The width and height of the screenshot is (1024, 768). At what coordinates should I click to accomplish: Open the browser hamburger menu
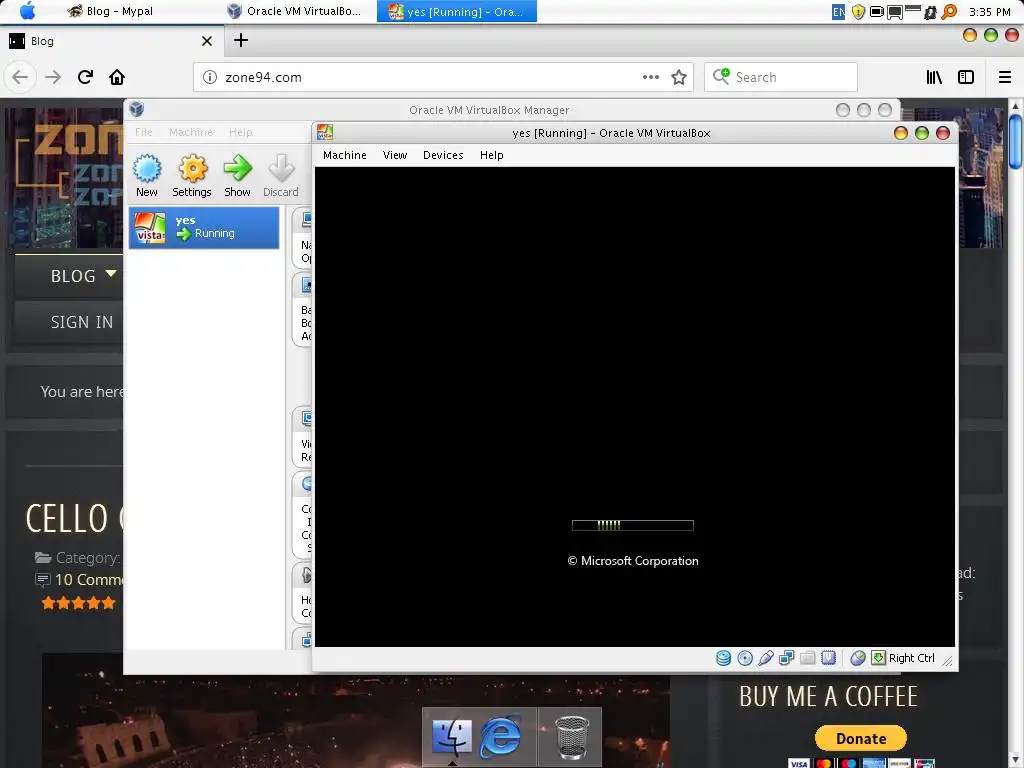tap(1005, 77)
